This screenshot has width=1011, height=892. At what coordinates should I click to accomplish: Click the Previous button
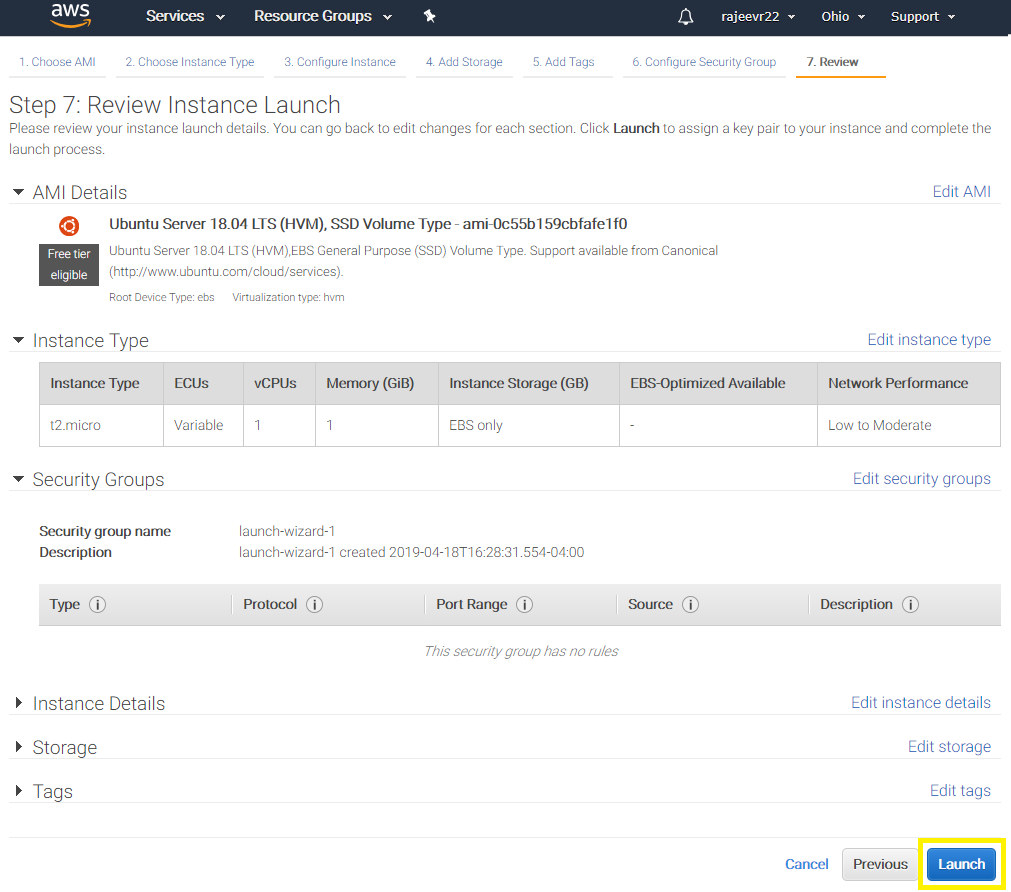point(880,864)
